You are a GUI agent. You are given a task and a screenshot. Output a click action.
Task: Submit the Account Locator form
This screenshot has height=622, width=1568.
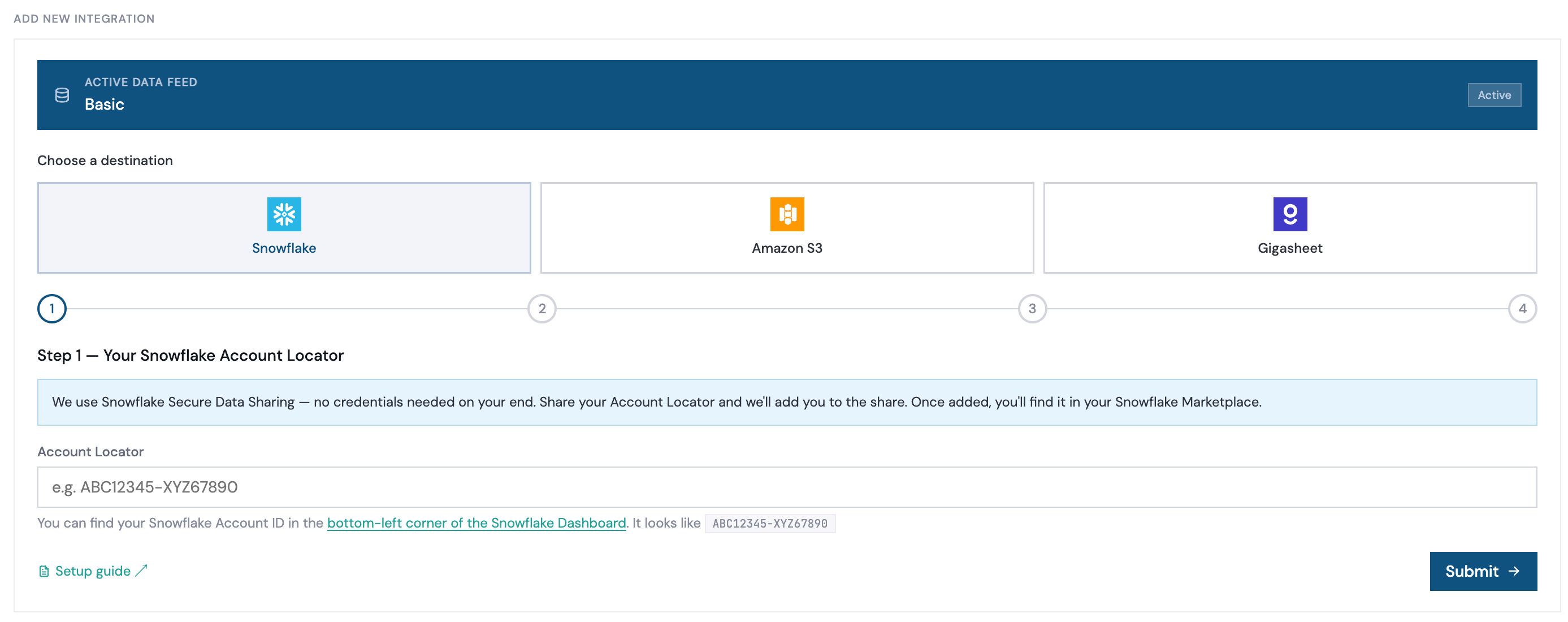(1483, 572)
